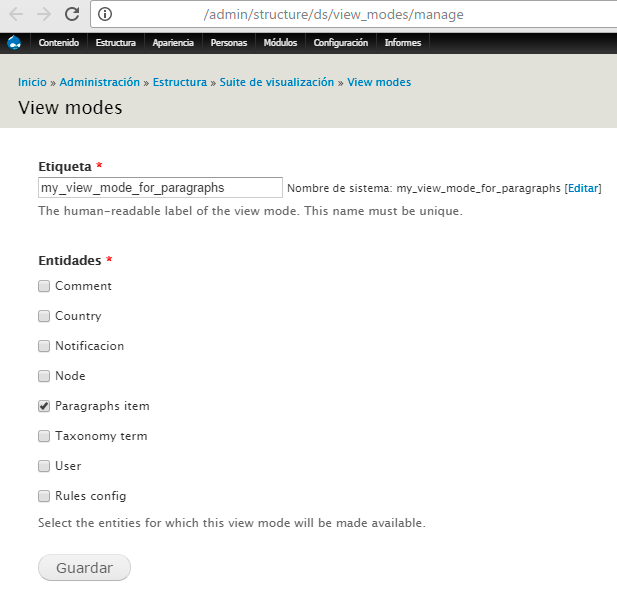Viewport: 617px width, 603px height.
Task: Open the Estructura admin menu
Action: coord(116,43)
